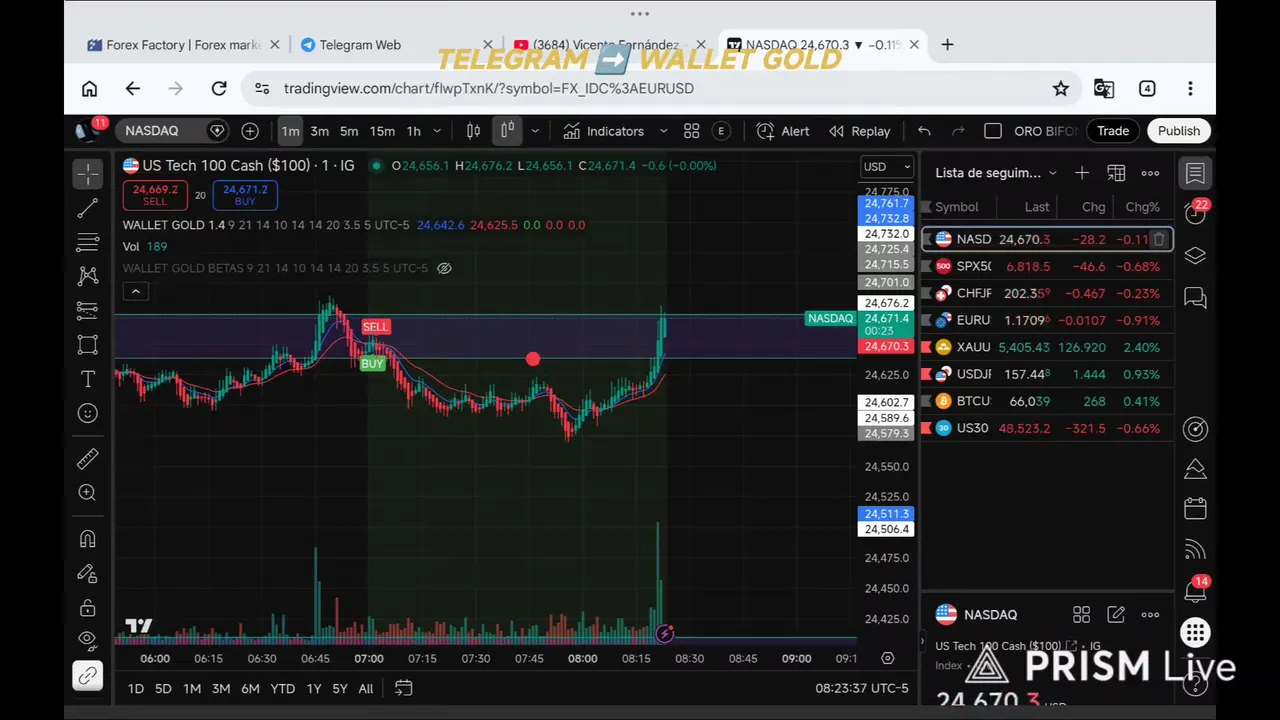Expand the USD currency dropdown
The width and height of the screenshot is (1280, 720).
[x=887, y=167]
